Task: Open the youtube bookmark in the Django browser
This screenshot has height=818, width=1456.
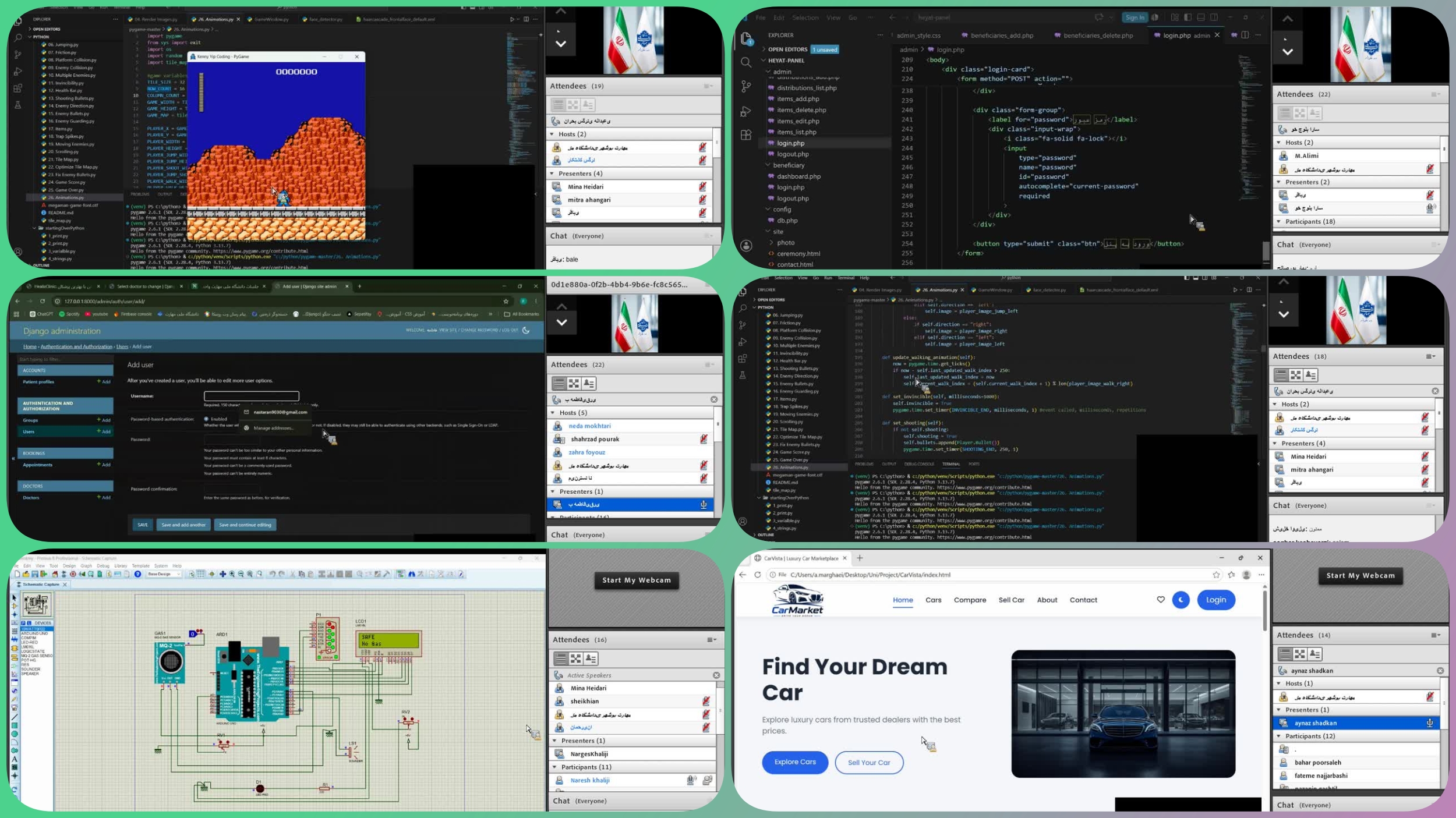Action: tap(97, 314)
